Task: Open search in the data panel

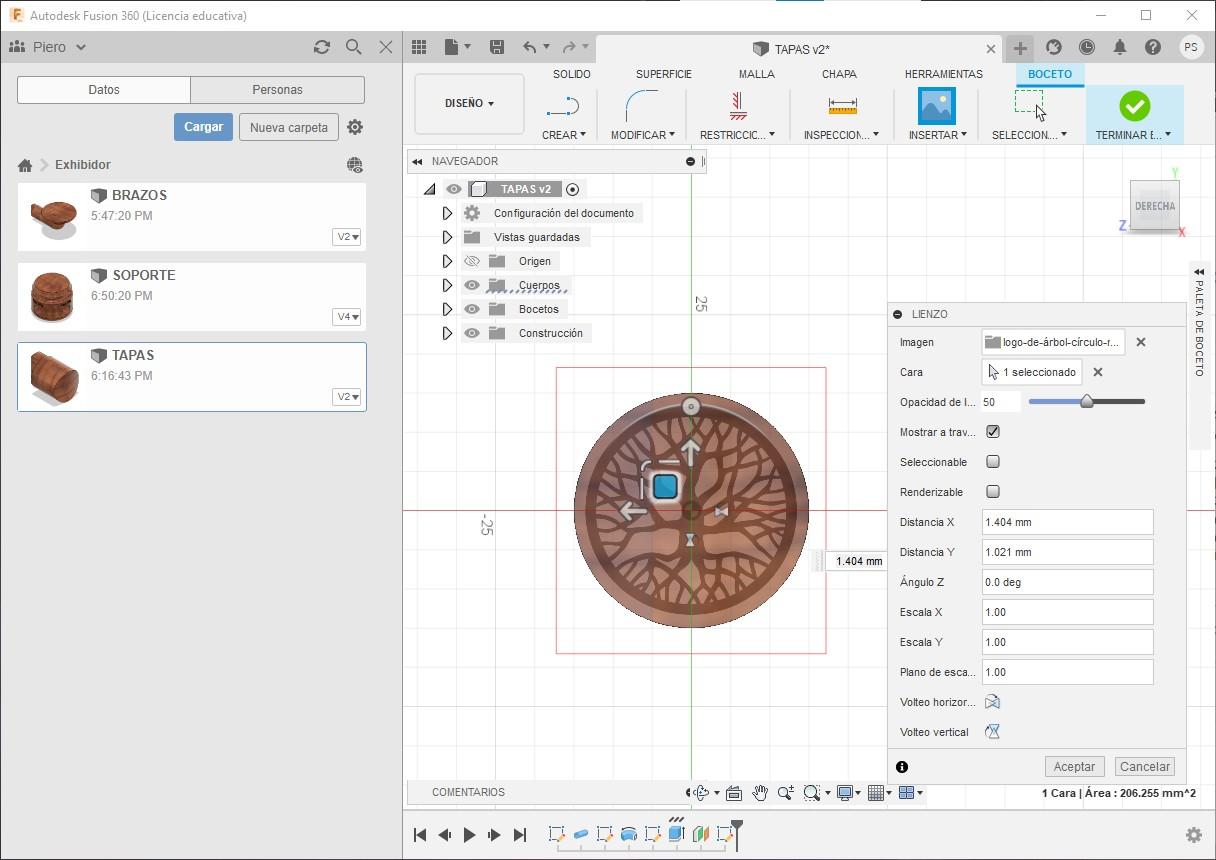Action: point(353,47)
